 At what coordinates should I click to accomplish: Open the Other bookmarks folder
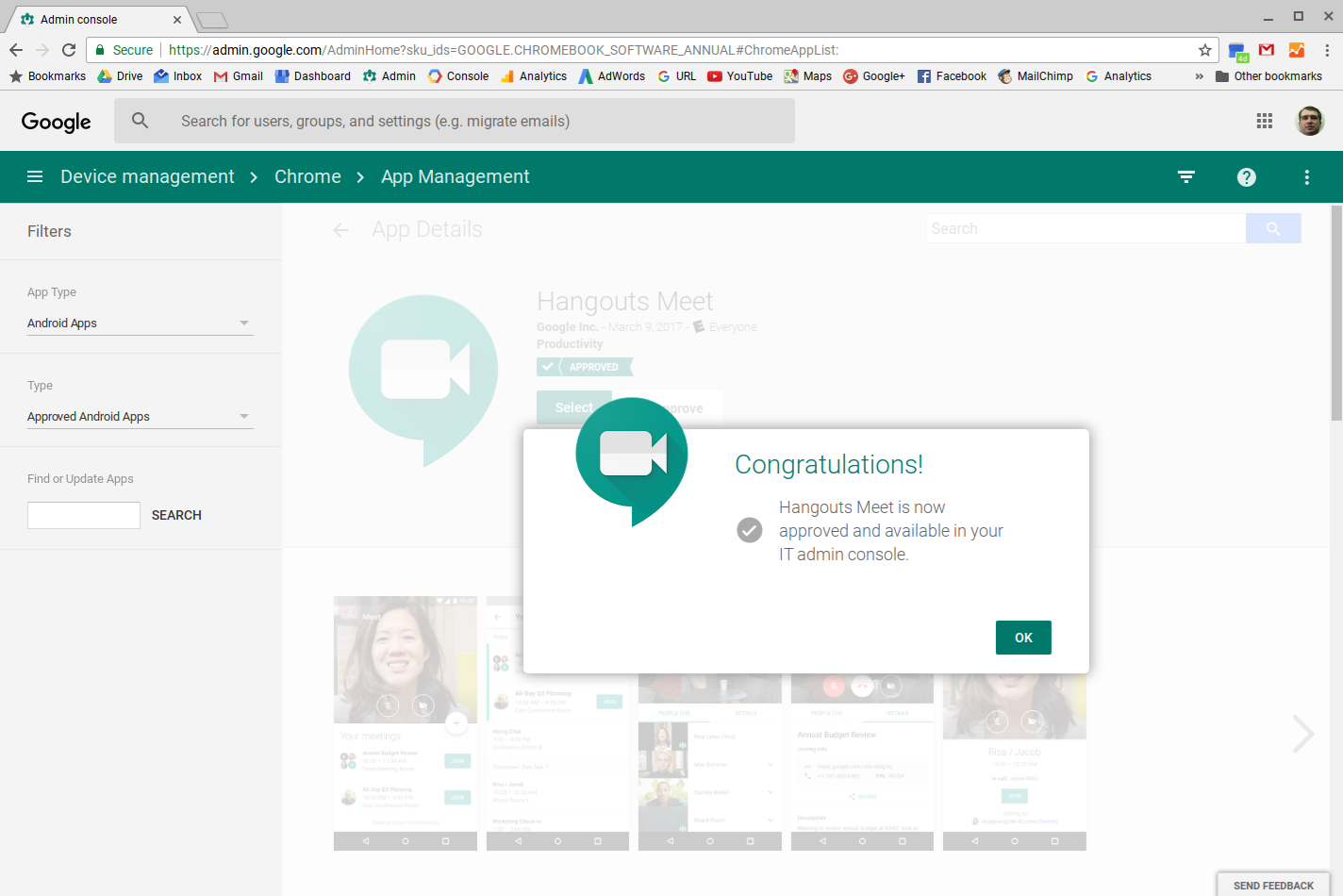point(1268,76)
